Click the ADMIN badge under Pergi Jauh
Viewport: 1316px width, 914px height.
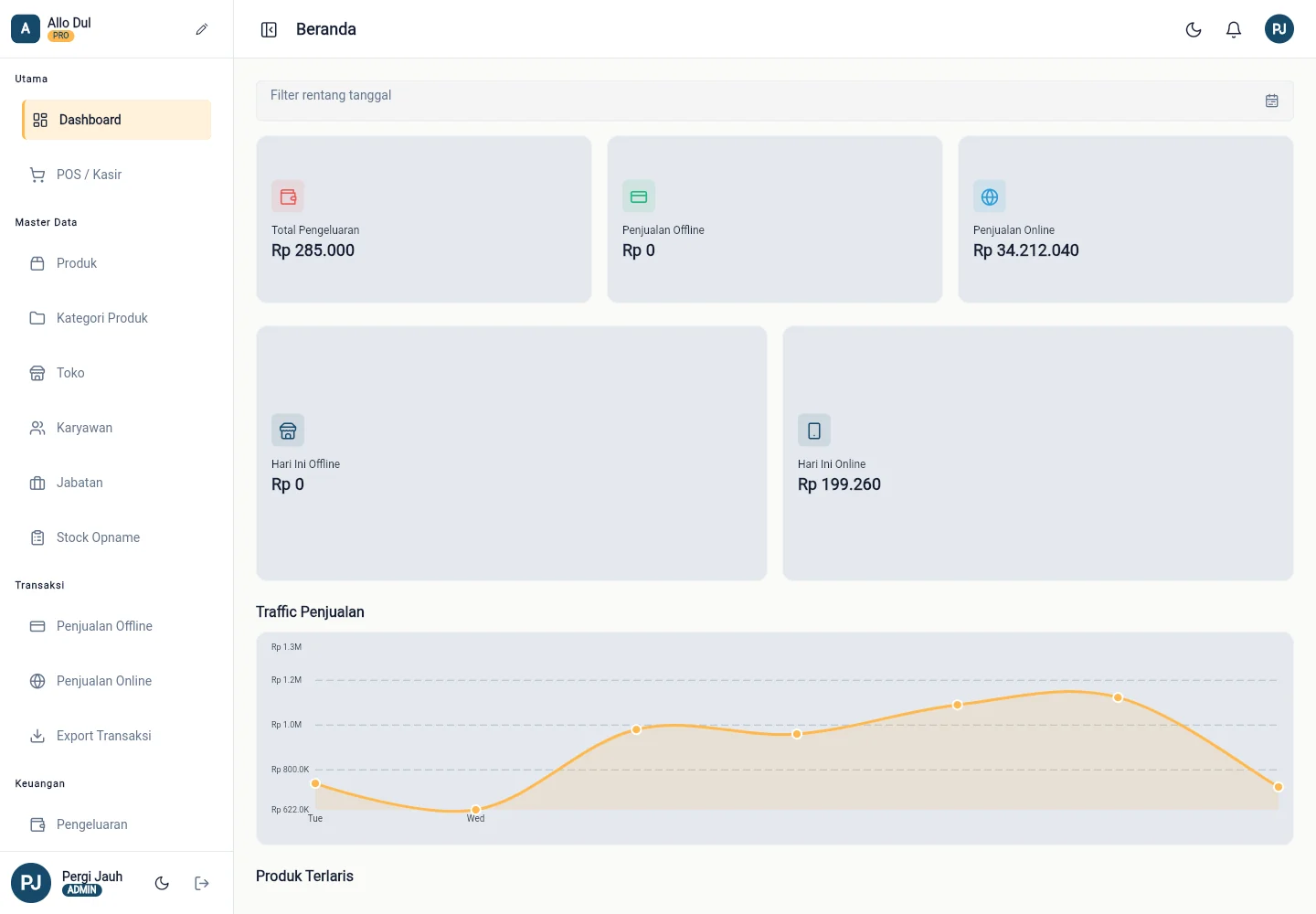(82, 890)
